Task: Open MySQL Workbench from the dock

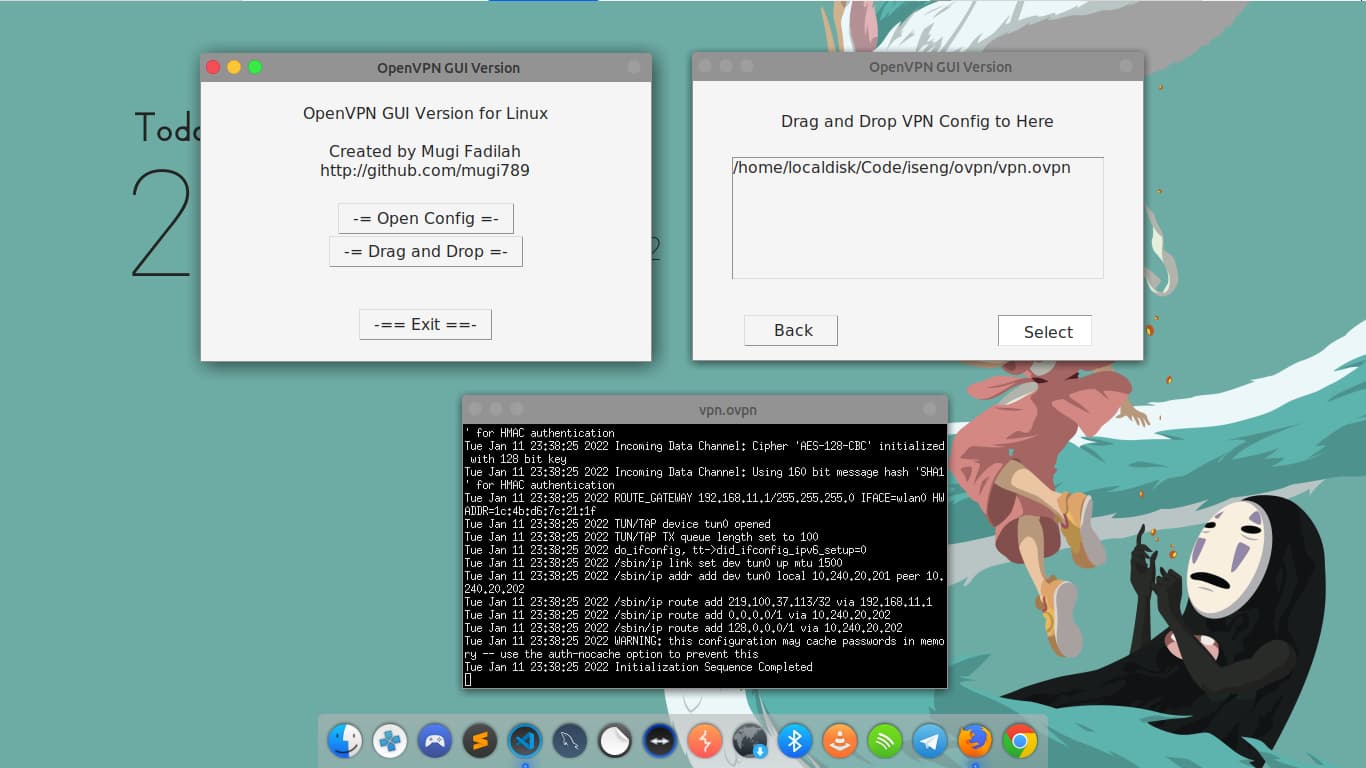Action: point(570,740)
